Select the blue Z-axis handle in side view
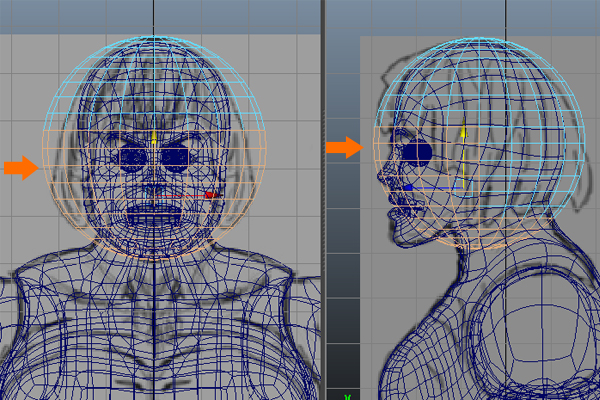This screenshot has height=400, width=600. [408, 188]
